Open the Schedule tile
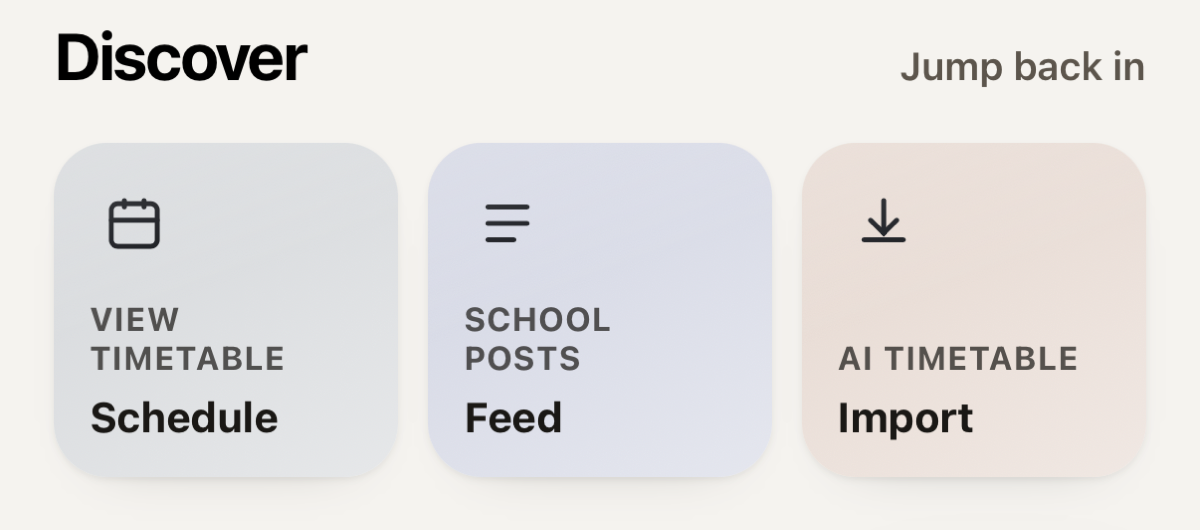Image resolution: width=1200 pixels, height=530 pixels. click(x=226, y=310)
